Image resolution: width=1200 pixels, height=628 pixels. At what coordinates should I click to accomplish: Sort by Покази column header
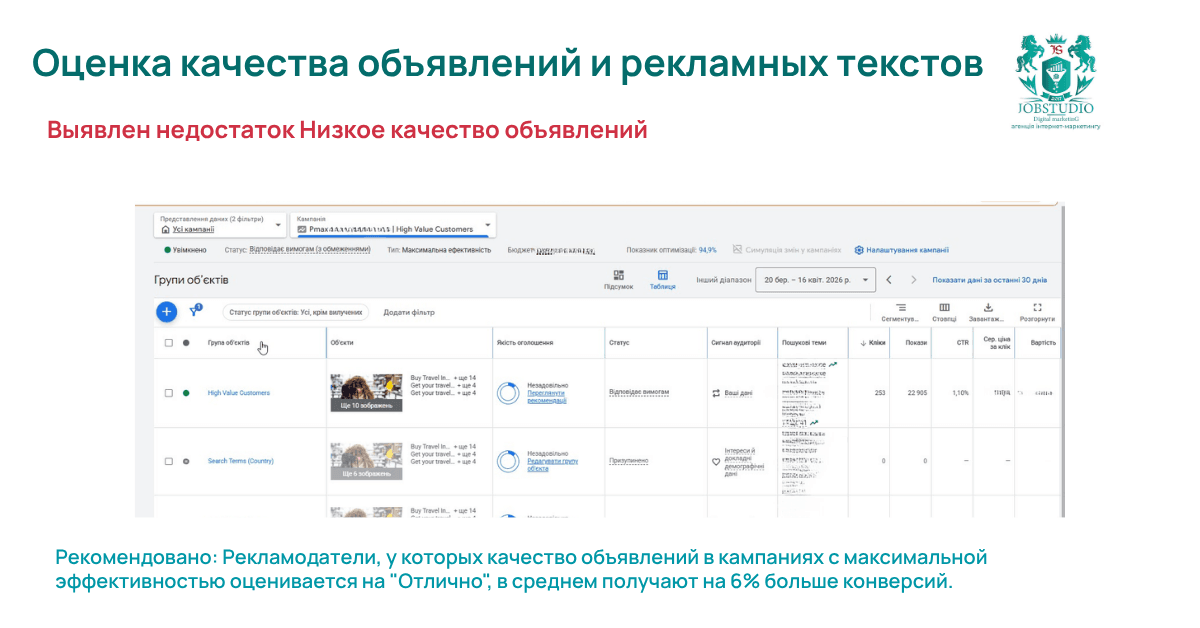(x=916, y=342)
